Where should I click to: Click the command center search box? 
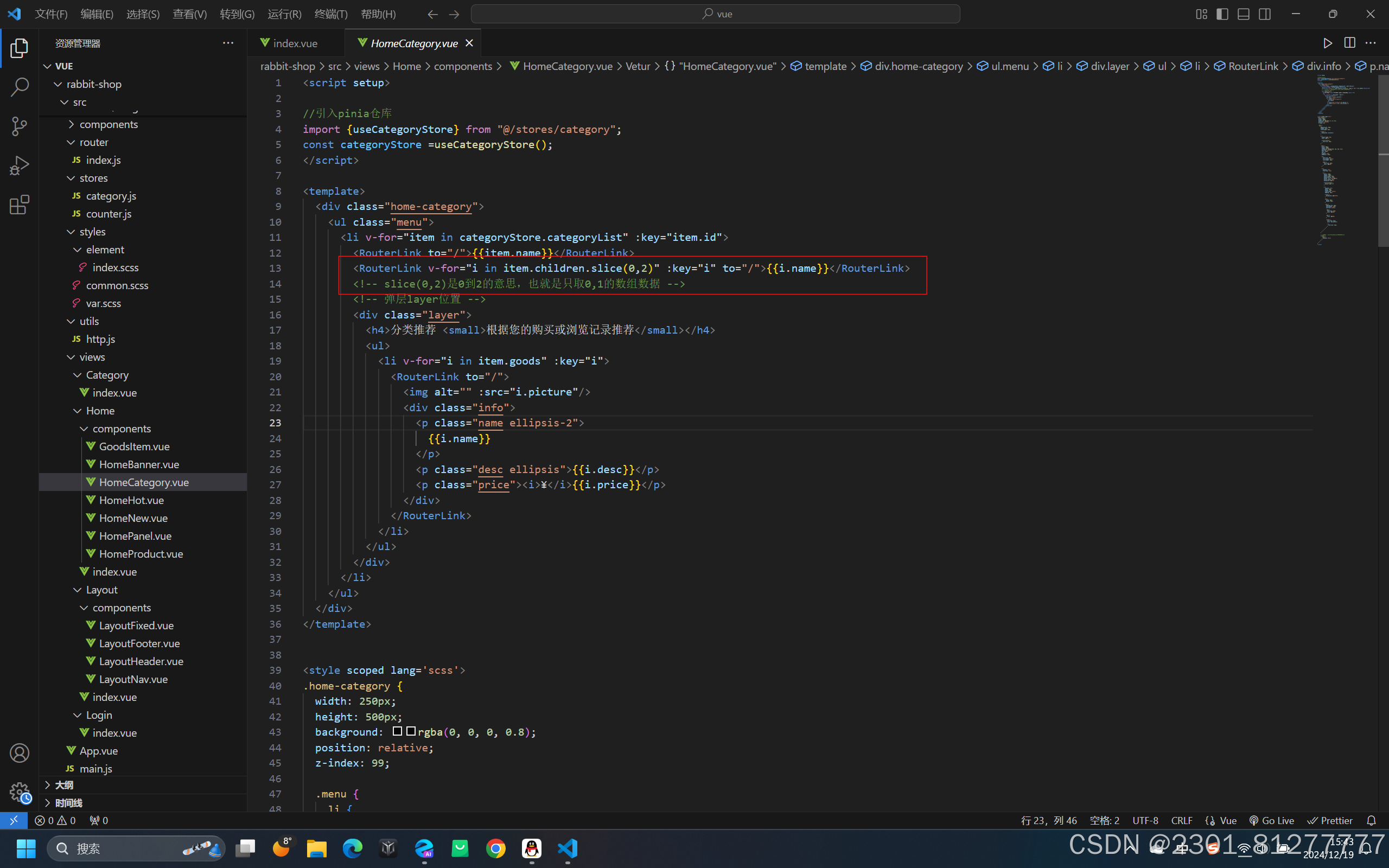point(715,14)
